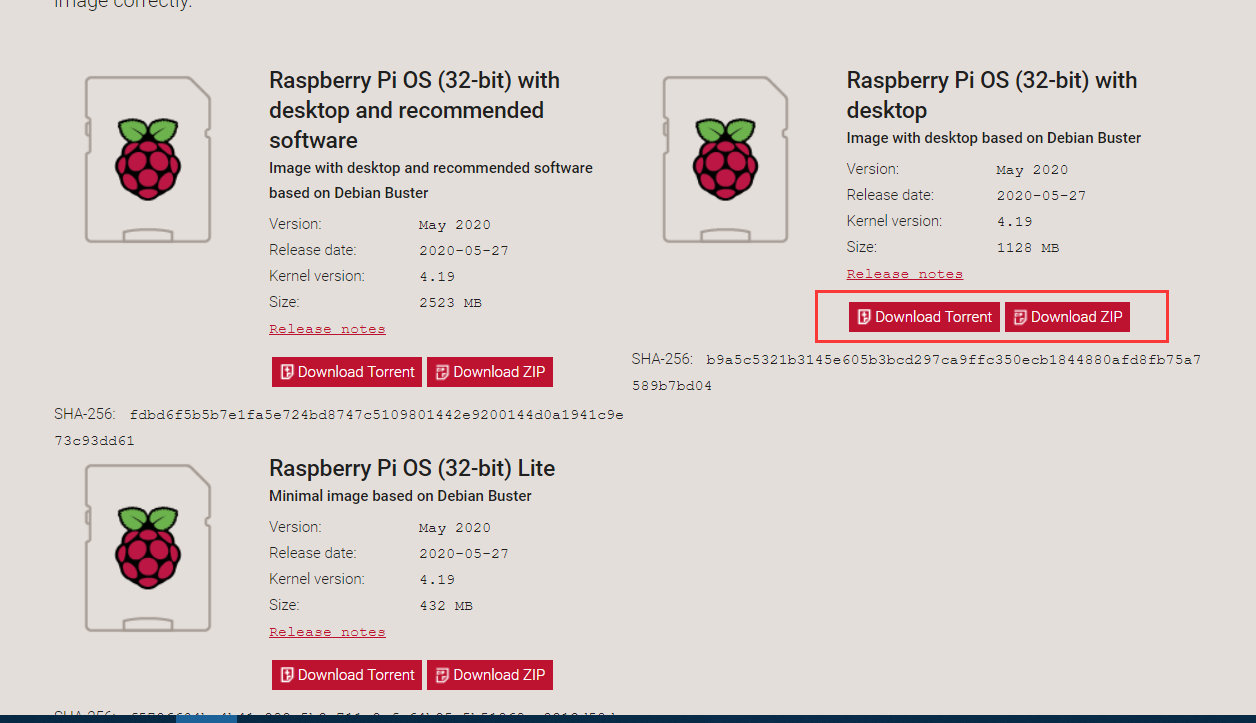Download ZIP for Raspberry Pi OS Lite
Image resolution: width=1256 pixels, height=723 pixels.
(490, 675)
